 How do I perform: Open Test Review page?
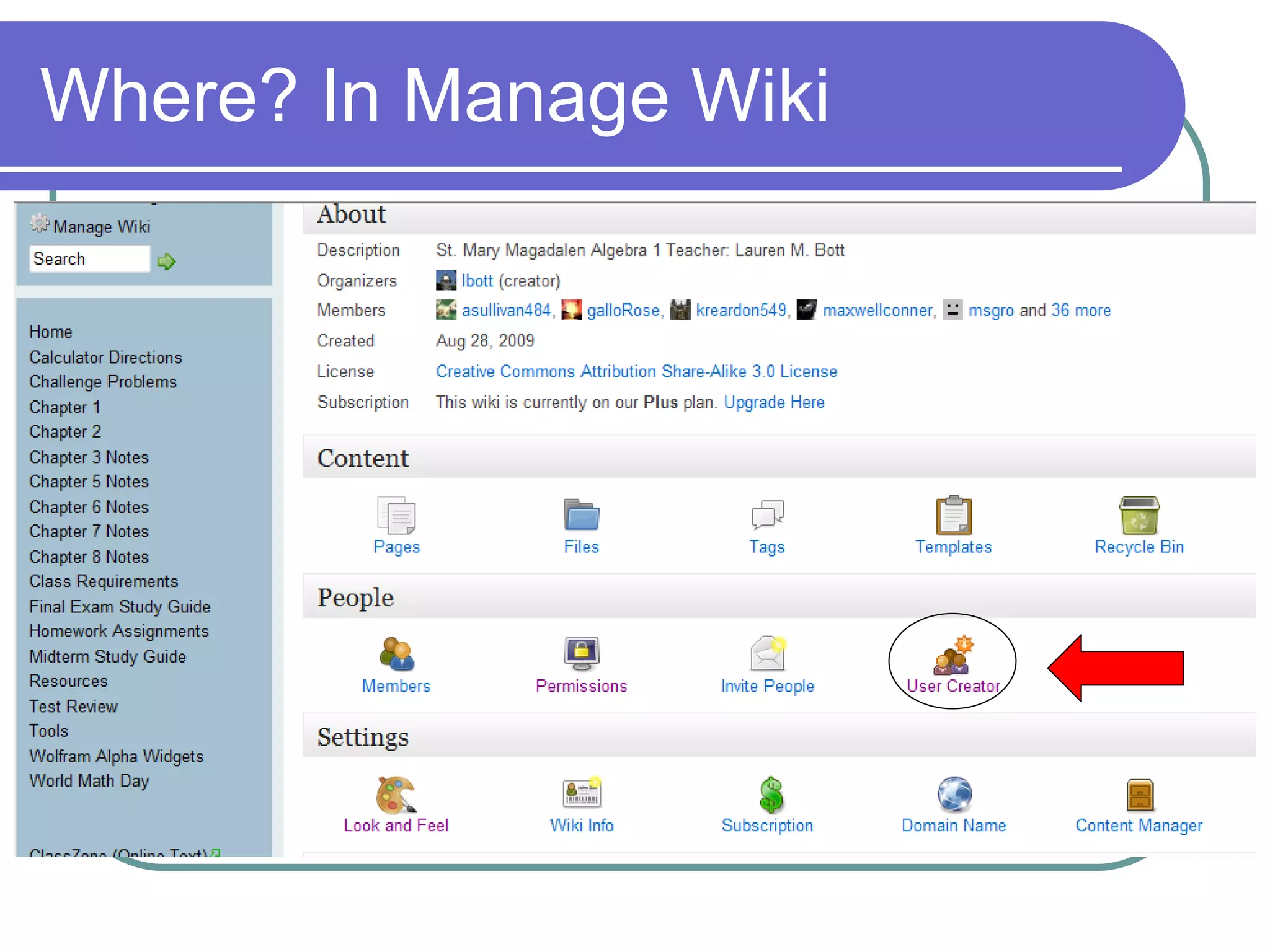(73, 707)
